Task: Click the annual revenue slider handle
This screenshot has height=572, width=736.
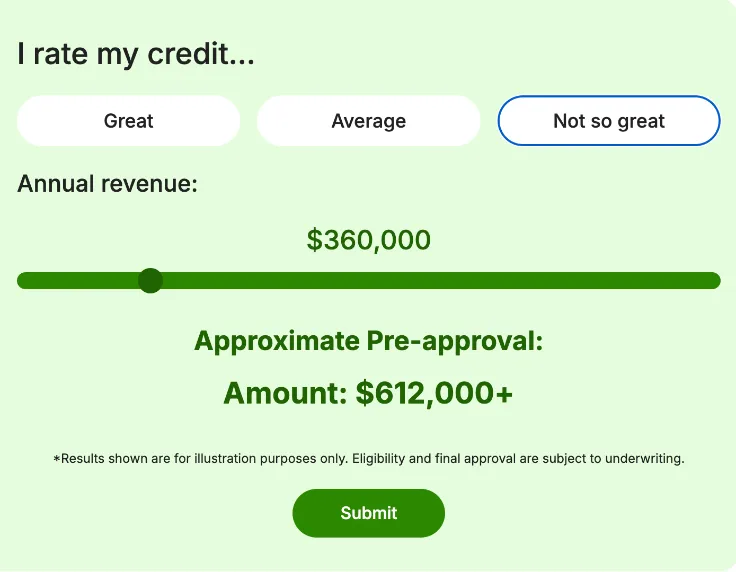Action: coord(150,281)
